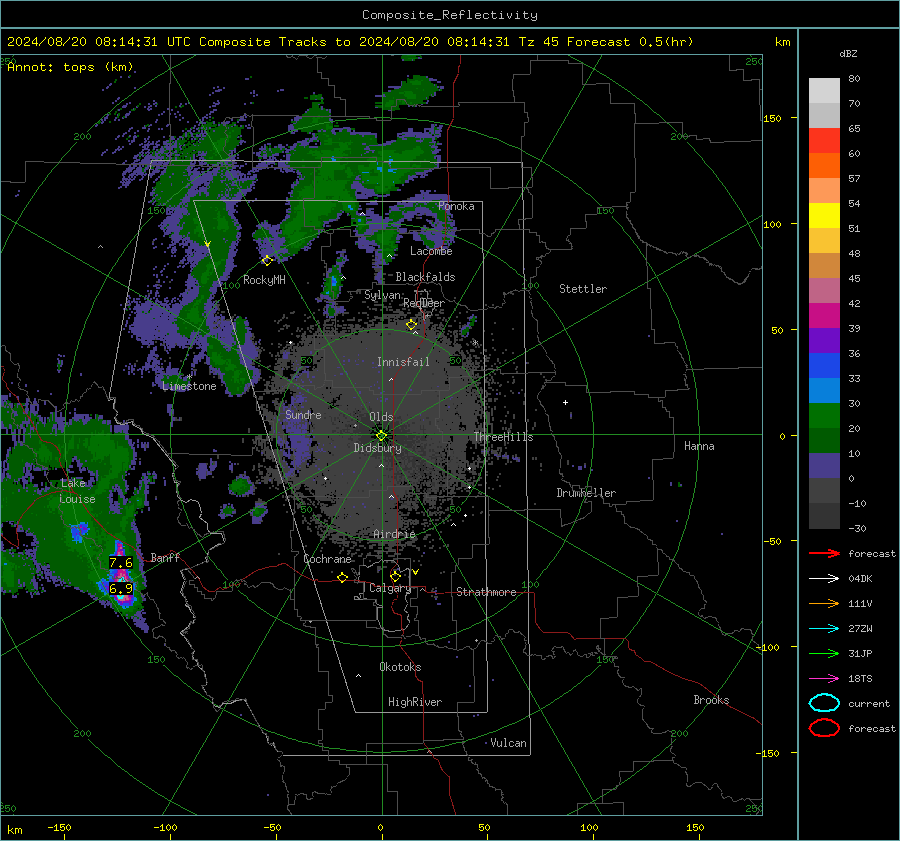Click the Vulcan town label
900x841 pixels.
pos(509,743)
